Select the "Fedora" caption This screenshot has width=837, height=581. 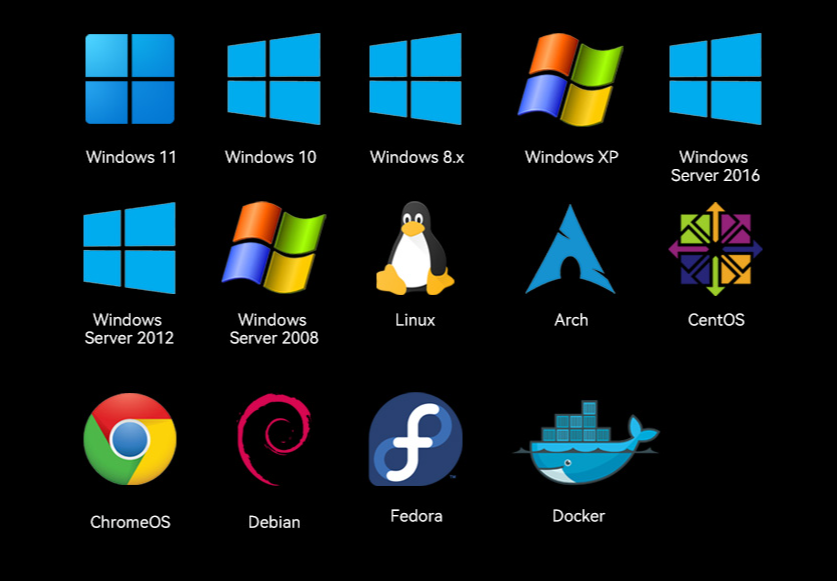(x=416, y=516)
